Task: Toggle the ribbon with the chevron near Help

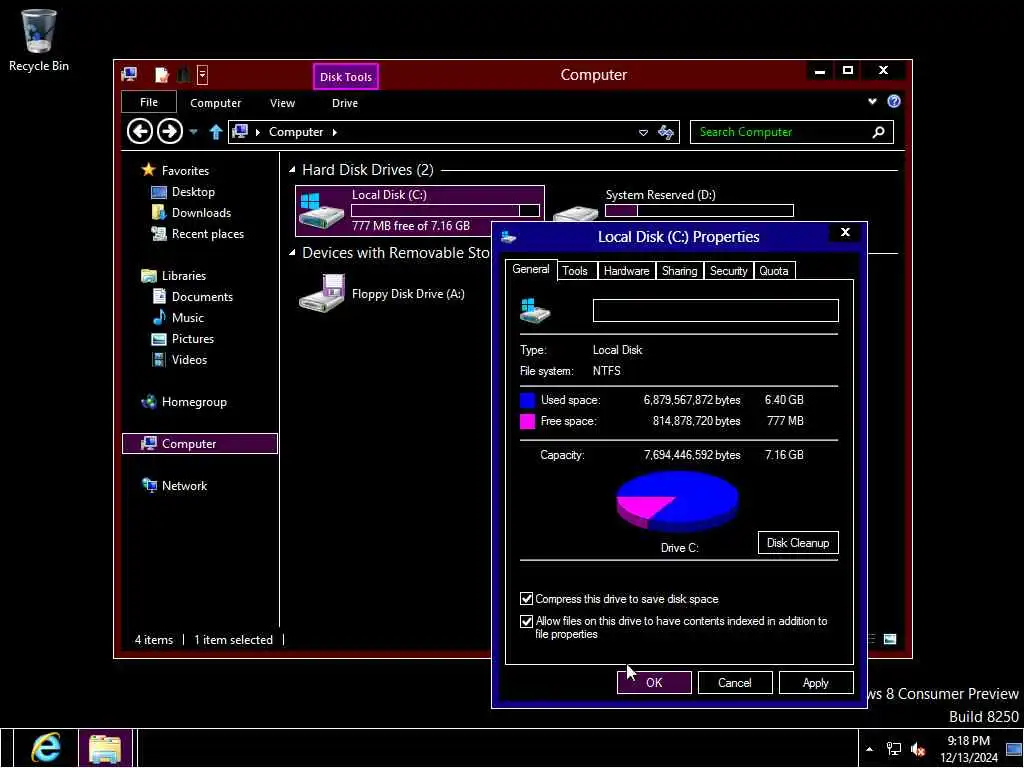Action: coord(872,101)
